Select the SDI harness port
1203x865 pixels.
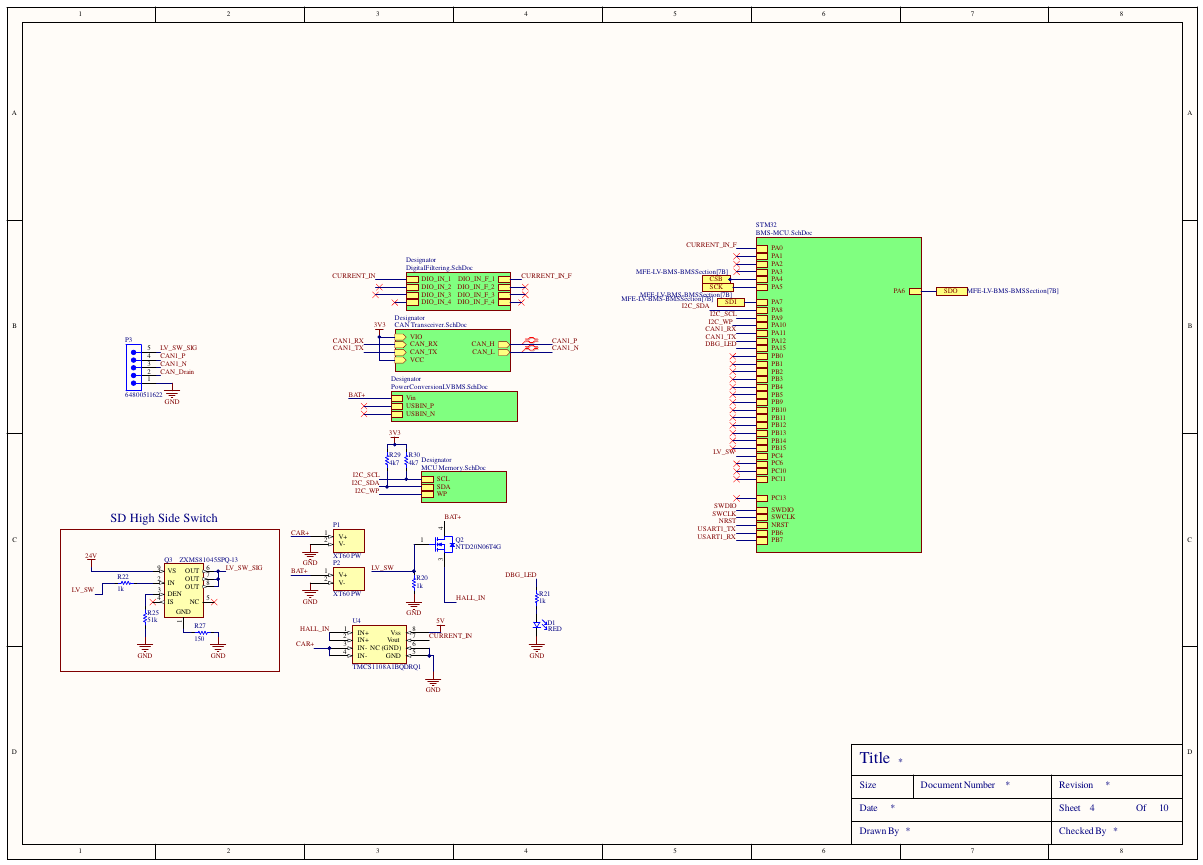click(x=730, y=302)
